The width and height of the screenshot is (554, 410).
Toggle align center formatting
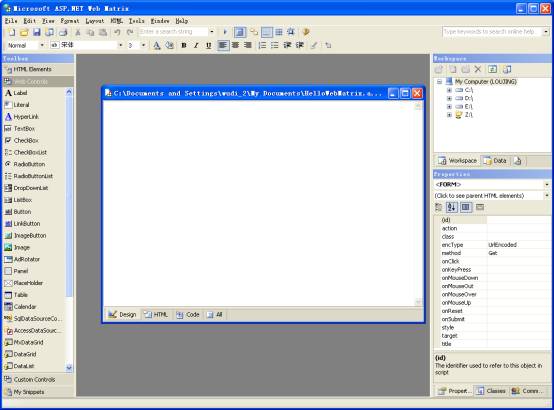pos(236,45)
